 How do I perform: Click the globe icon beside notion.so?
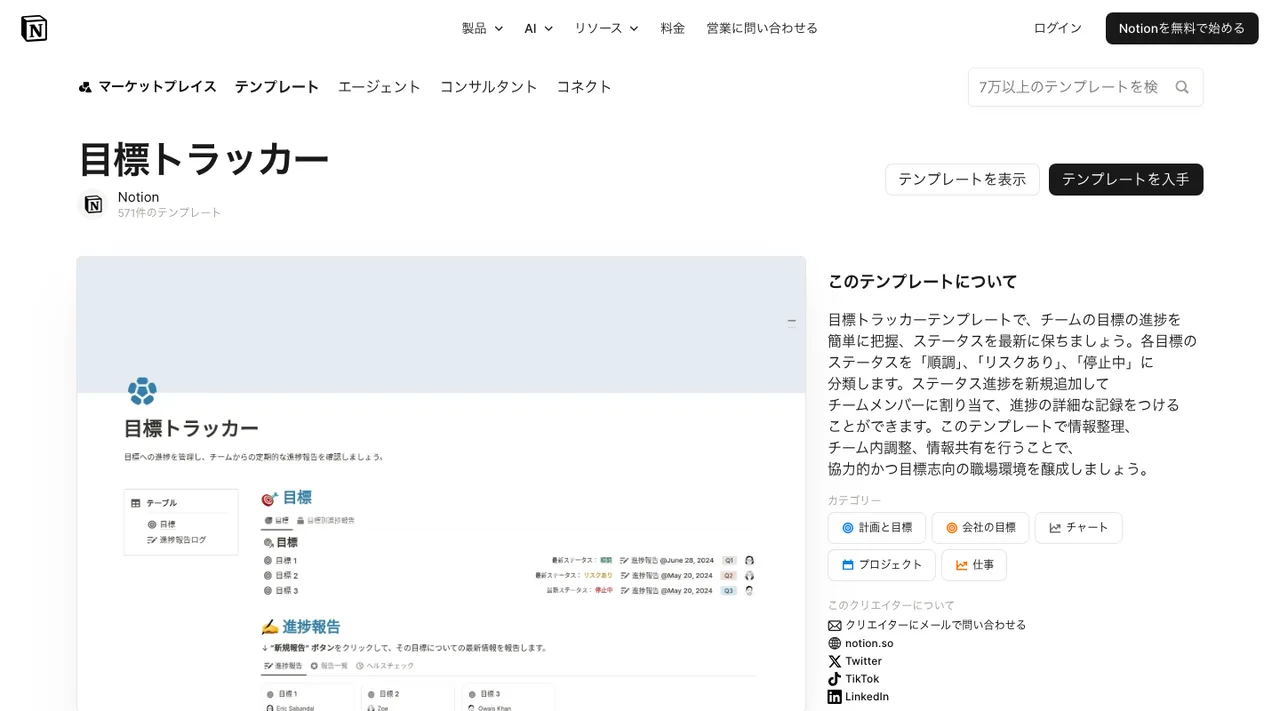point(835,643)
